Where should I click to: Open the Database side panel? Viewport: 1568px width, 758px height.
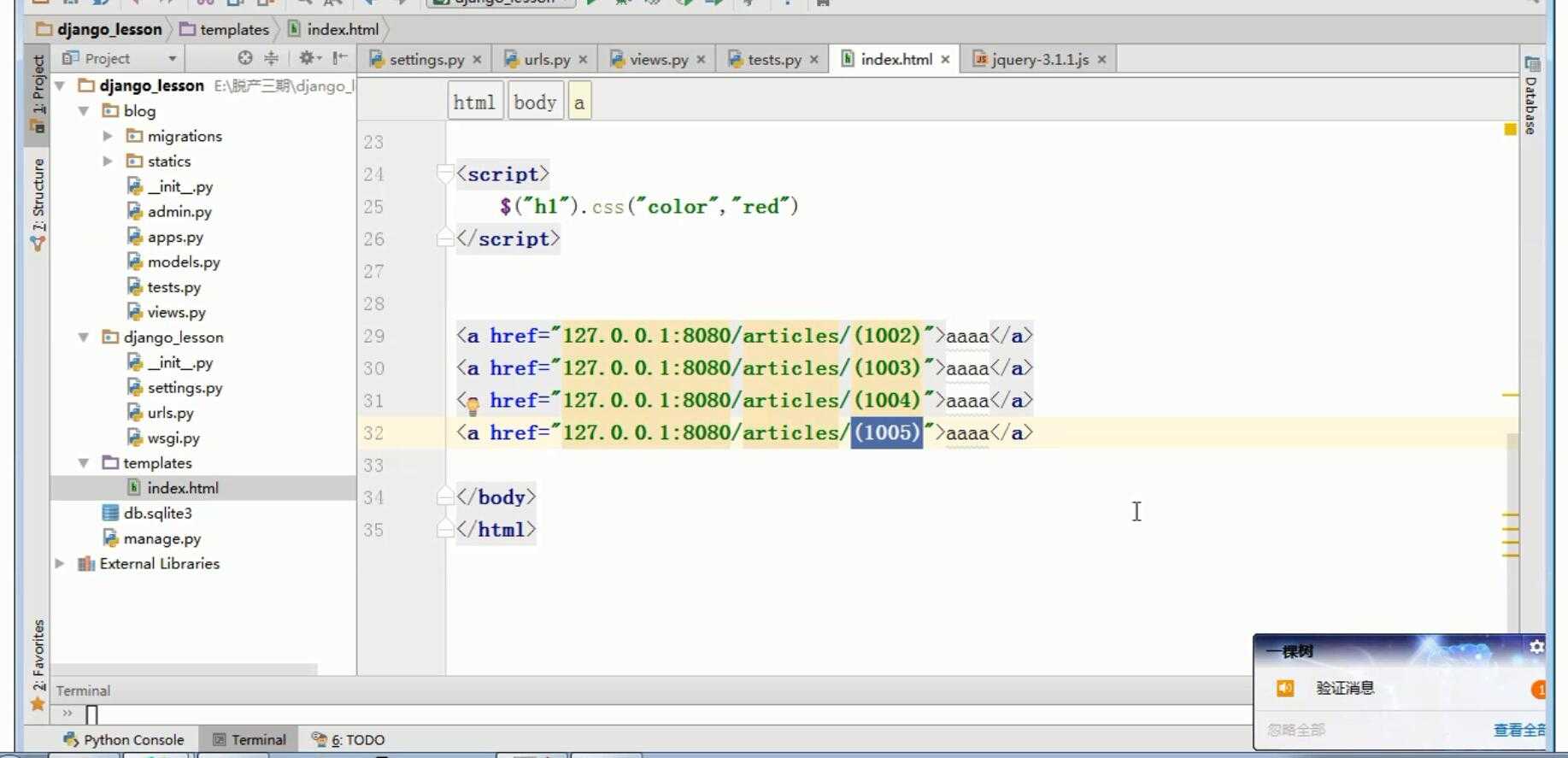[1531, 96]
